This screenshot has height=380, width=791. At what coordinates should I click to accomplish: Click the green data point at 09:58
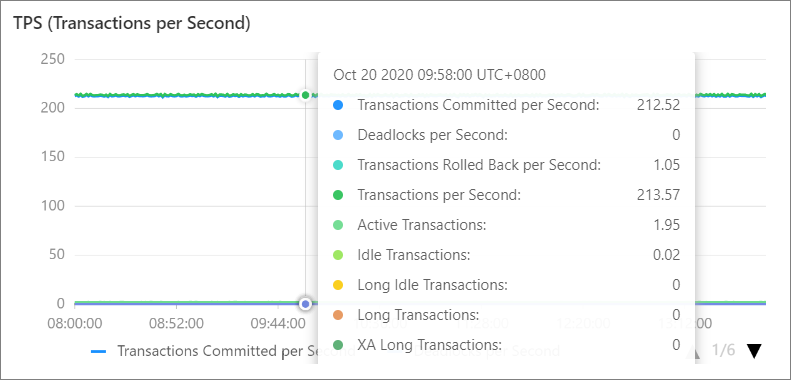click(x=305, y=95)
